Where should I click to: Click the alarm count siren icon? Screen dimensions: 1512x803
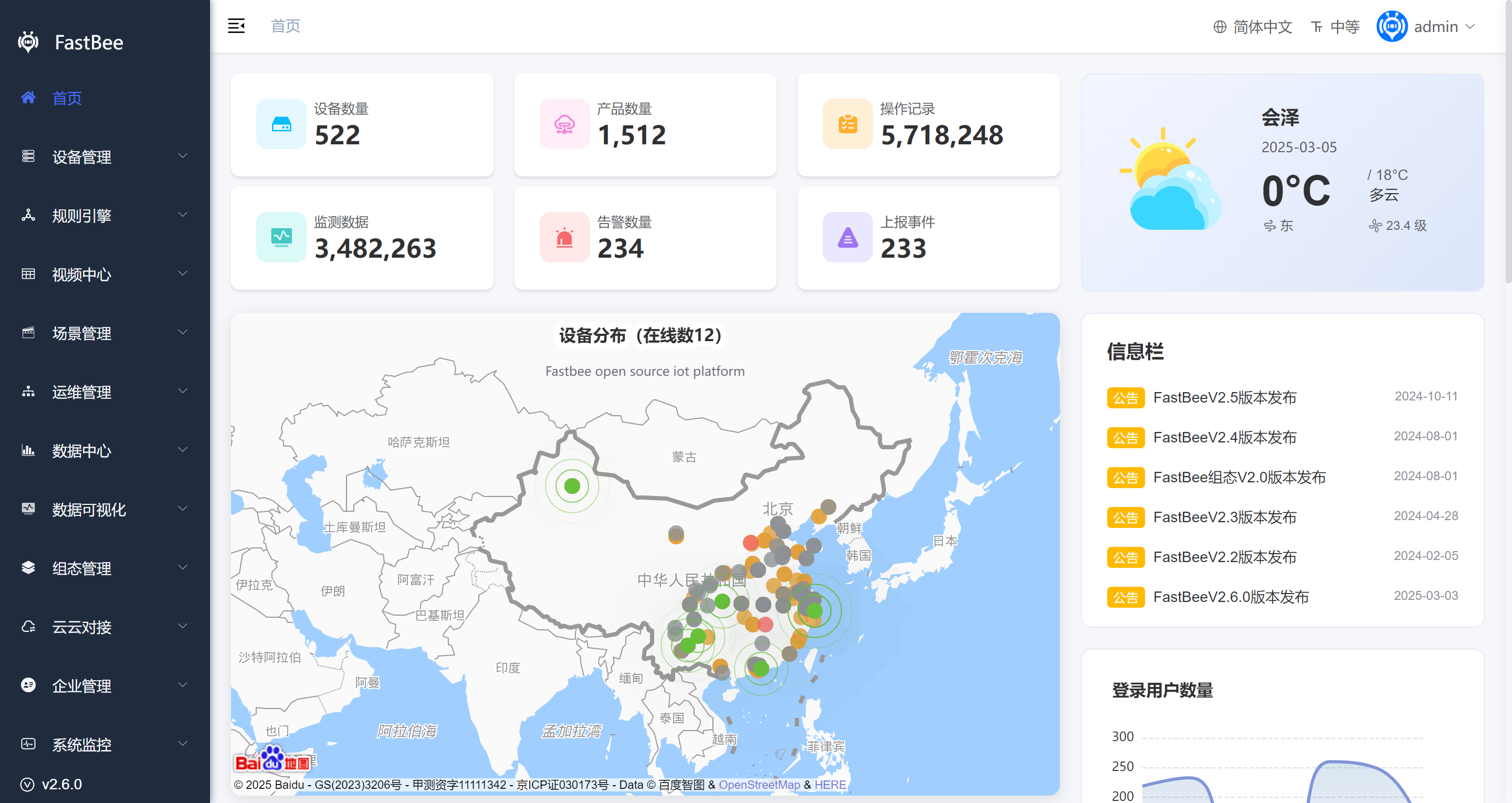click(x=564, y=237)
